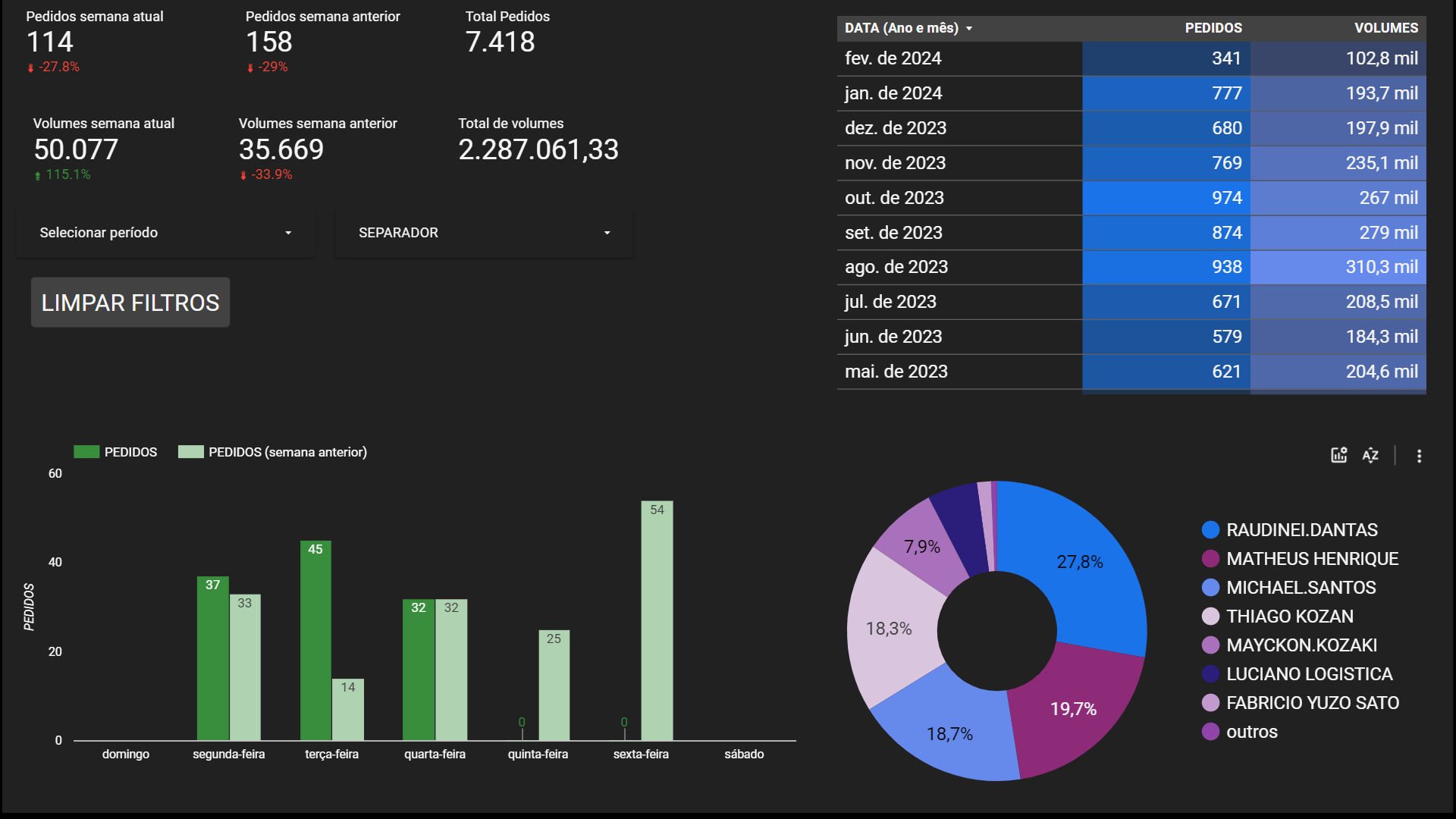Select the 19,7% donut slice
Screen dimensions: 1456x819
pyautogui.click(x=1073, y=709)
